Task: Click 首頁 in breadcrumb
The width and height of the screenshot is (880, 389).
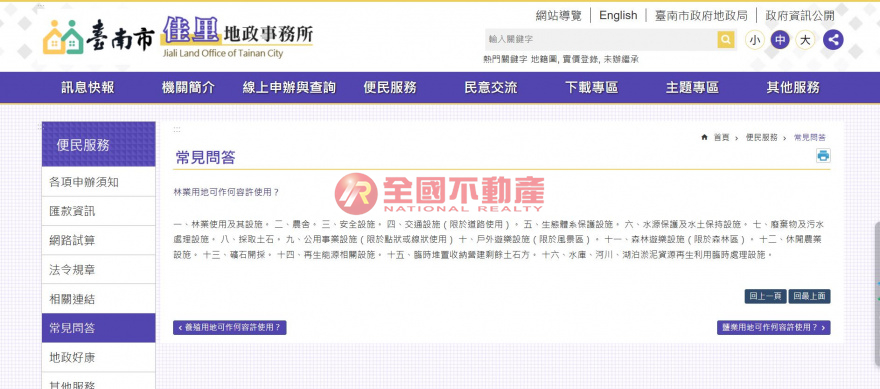Action: (x=721, y=138)
